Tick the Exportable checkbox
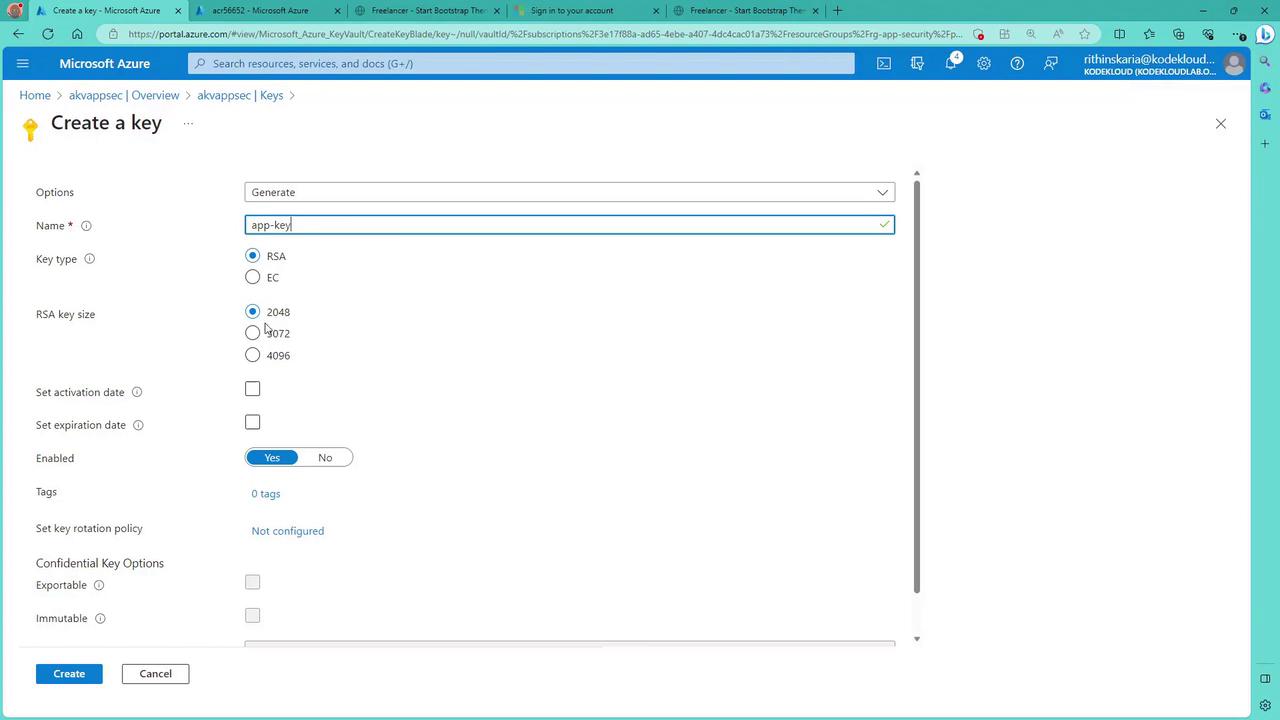1280x720 pixels. pyautogui.click(x=253, y=582)
